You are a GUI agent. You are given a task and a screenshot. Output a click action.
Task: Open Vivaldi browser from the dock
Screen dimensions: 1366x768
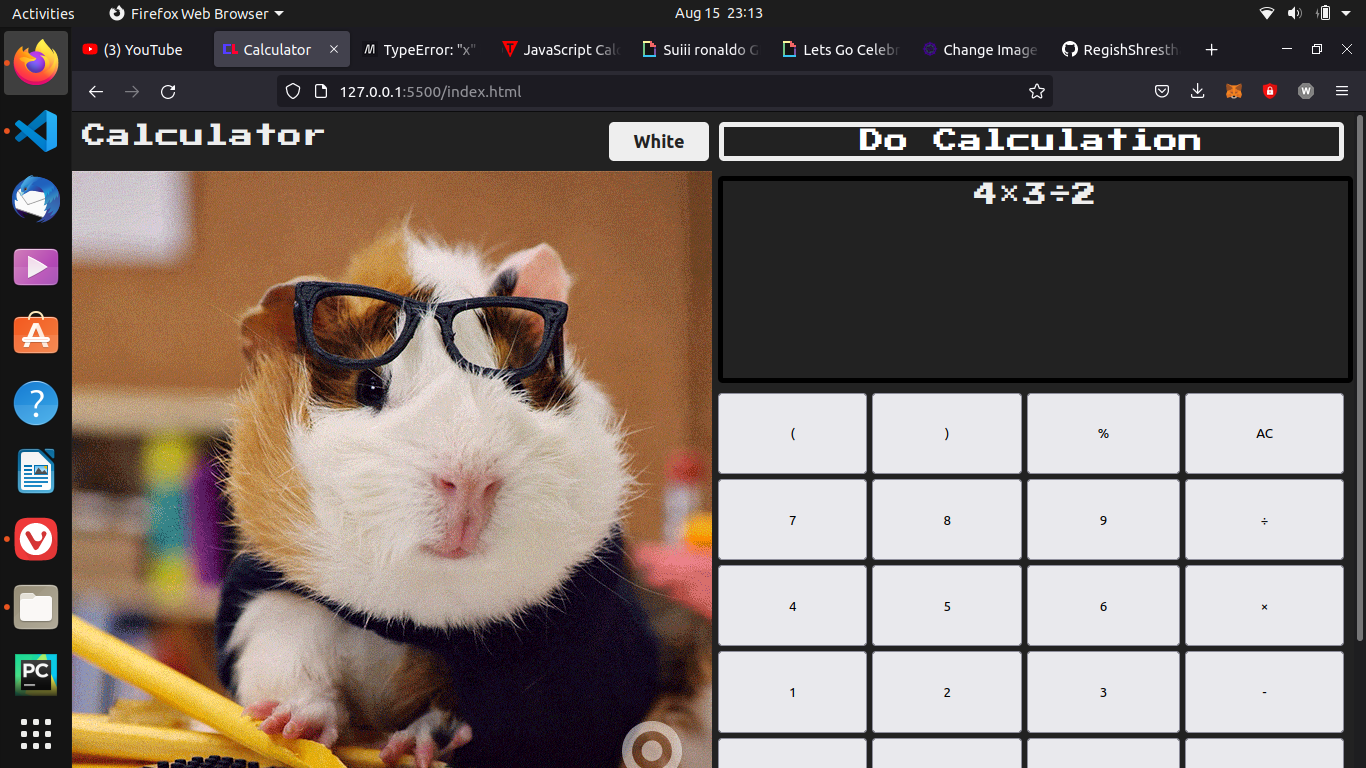(x=36, y=539)
